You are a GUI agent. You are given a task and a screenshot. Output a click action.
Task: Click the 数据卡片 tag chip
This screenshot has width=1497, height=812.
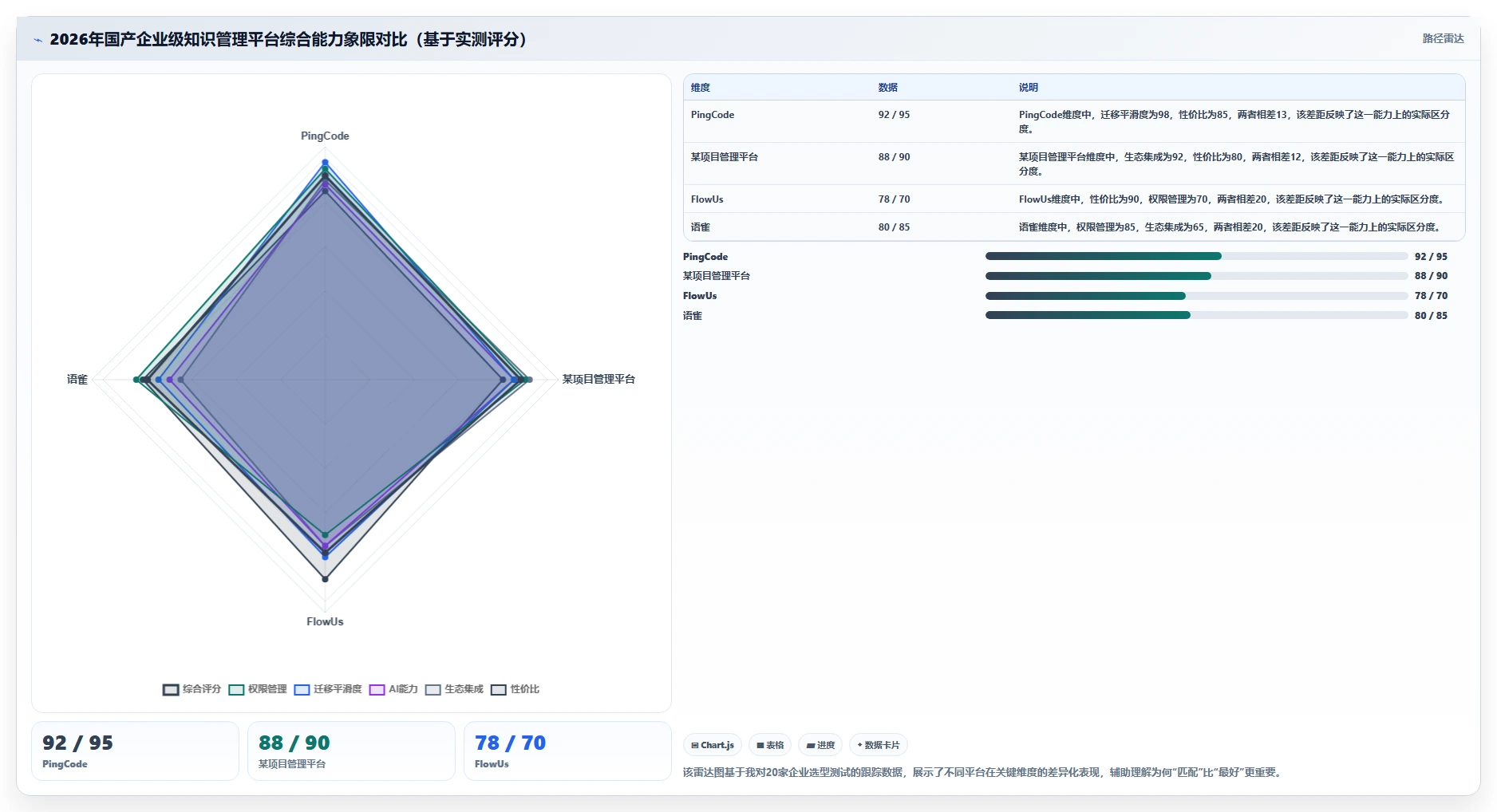(x=879, y=745)
